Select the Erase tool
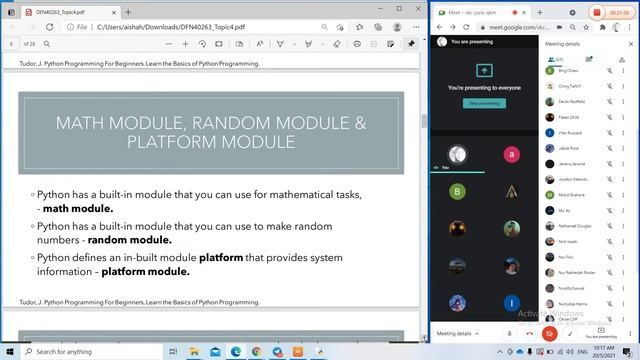The width and height of the screenshot is (640, 360). [x=337, y=44]
